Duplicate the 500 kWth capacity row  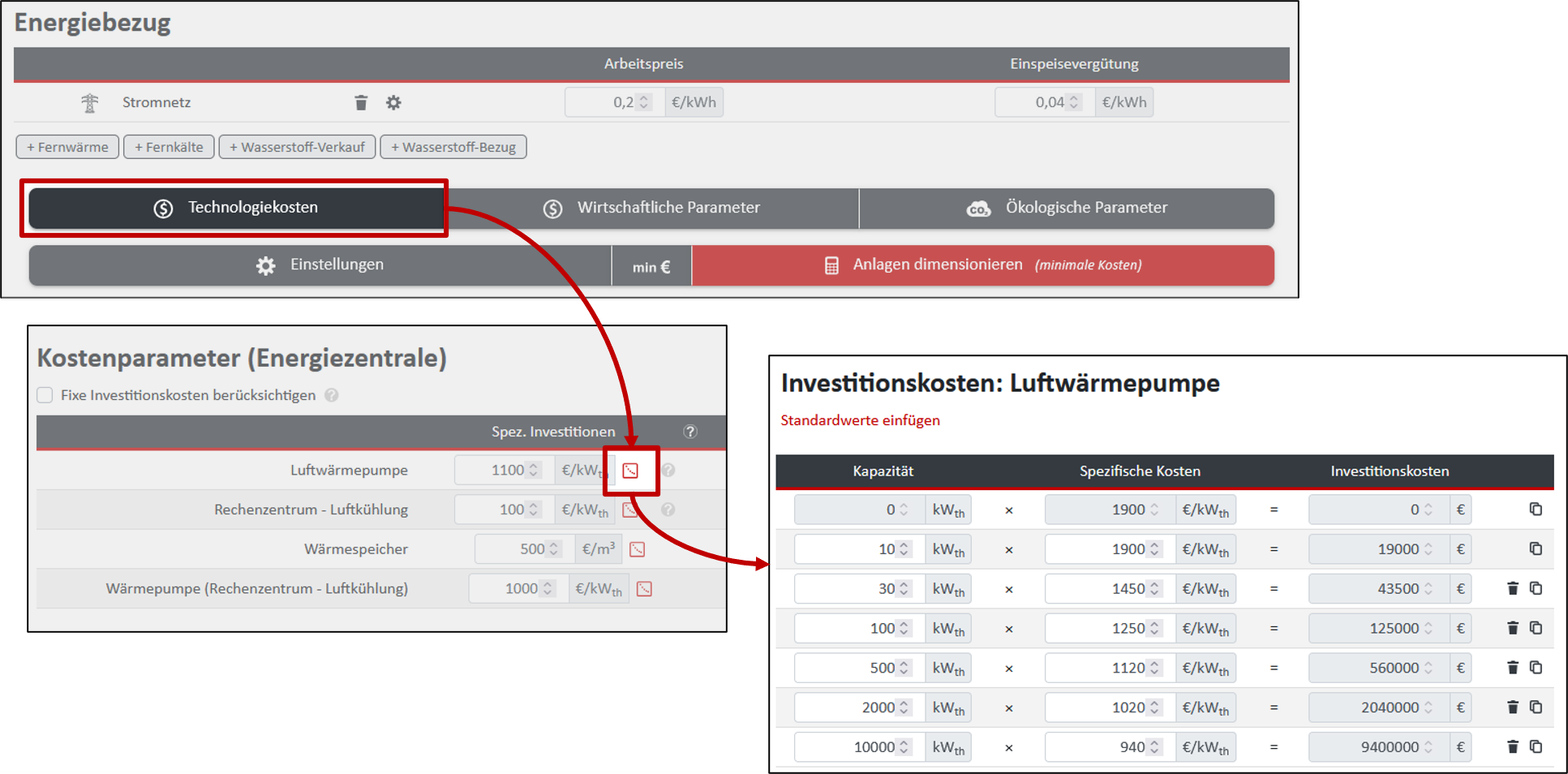pos(1536,668)
